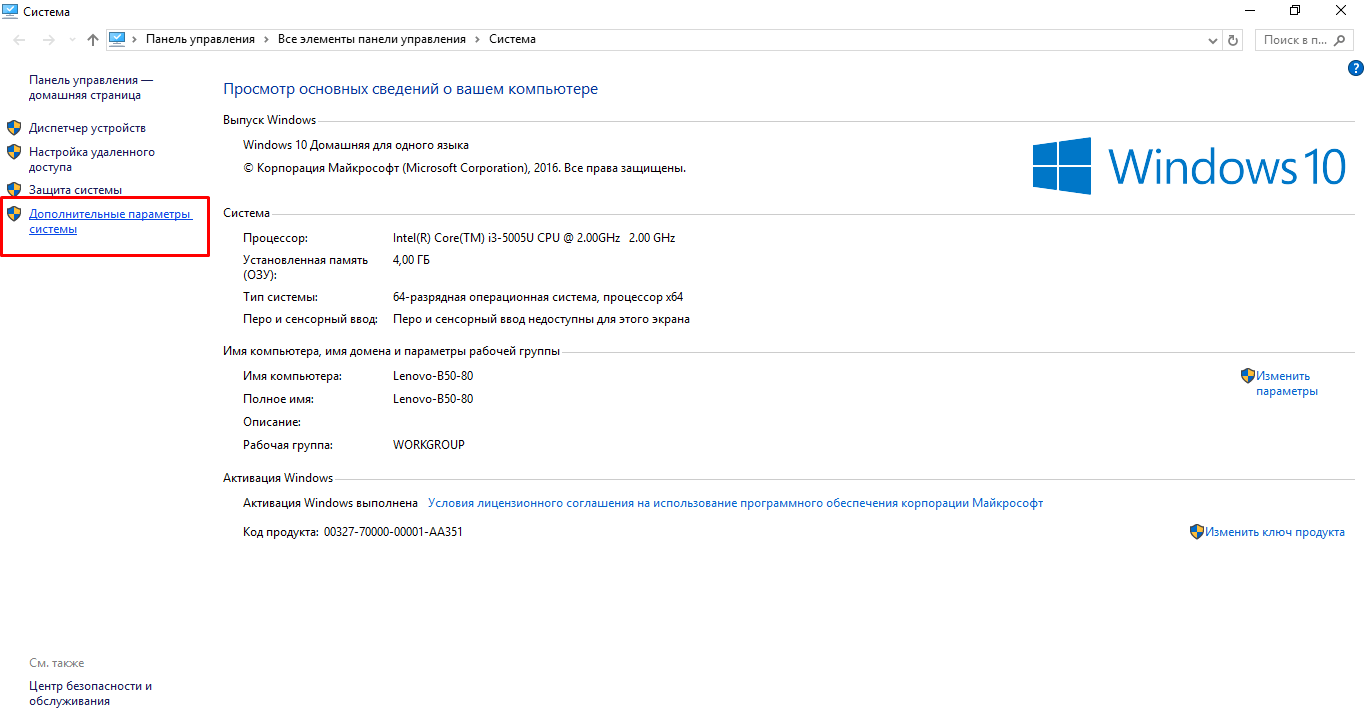
Task: Click computer name 'Lenovo-B50-80' beside 'Имя компьютера:'
Action: (x=433, y=376)
